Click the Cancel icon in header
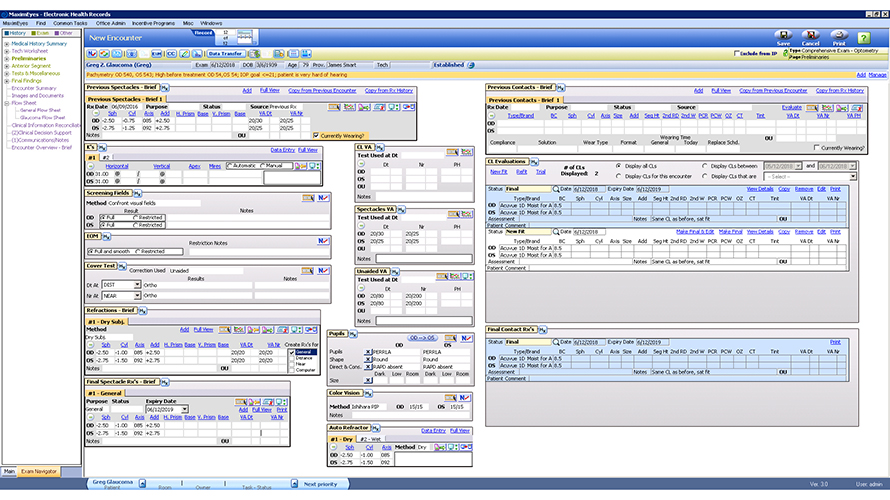Viewport: 890px width, 500px height. tap(811, 36)
